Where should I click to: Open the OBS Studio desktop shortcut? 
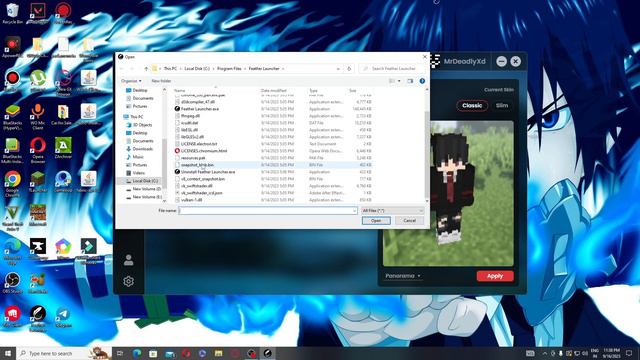coord(12,282)
